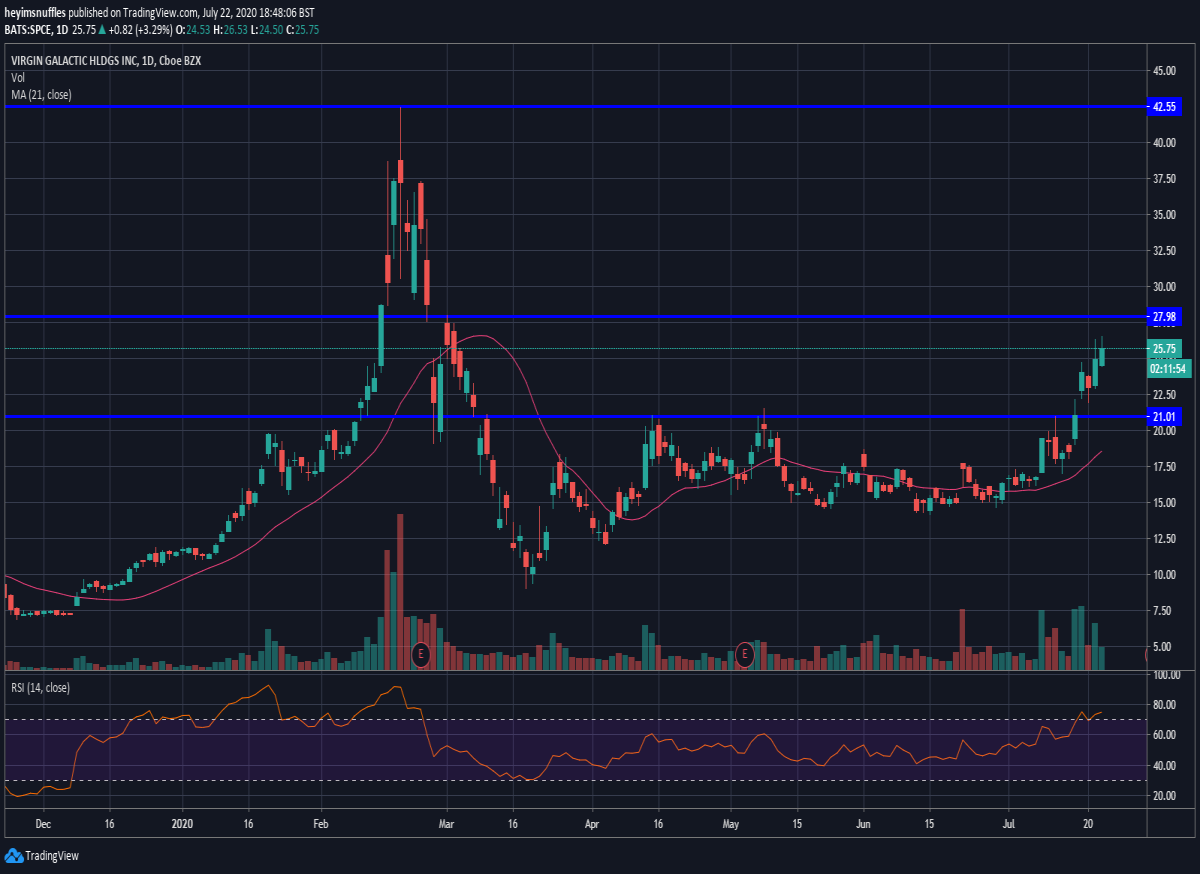Select the Vol indicator label
This screenshot has height=874, width=1200.
[18, 77]
